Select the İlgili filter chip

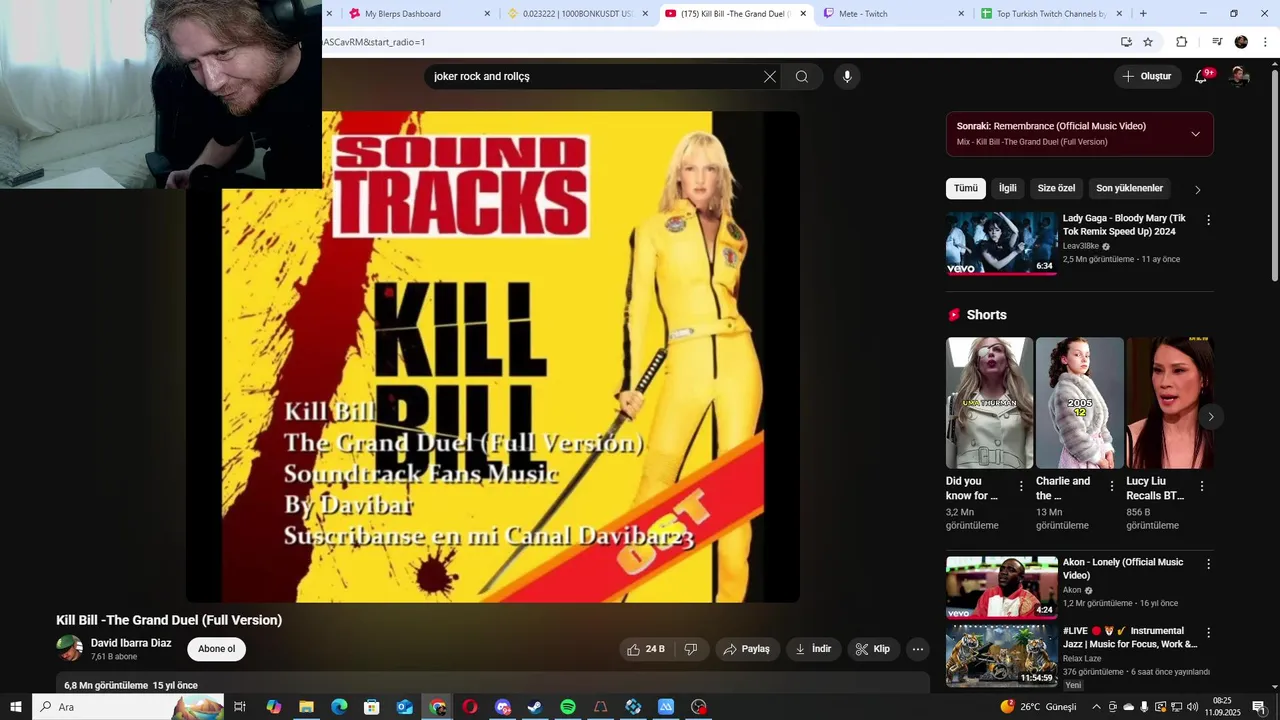1008,188
